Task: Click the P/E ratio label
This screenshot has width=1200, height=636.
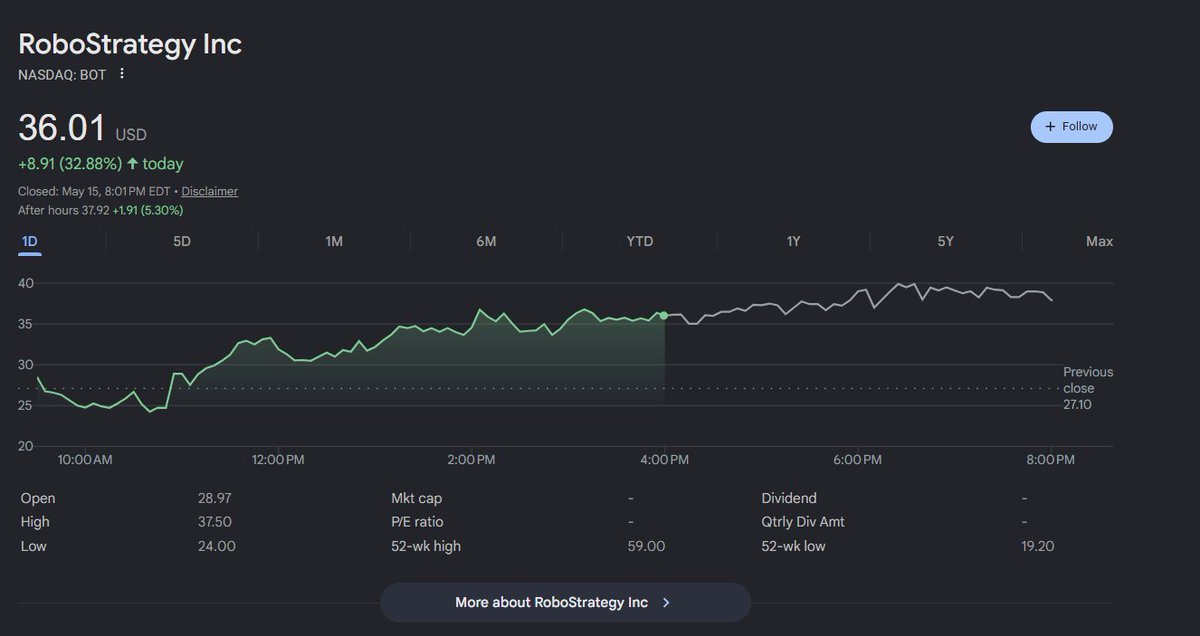Action: 417,522
